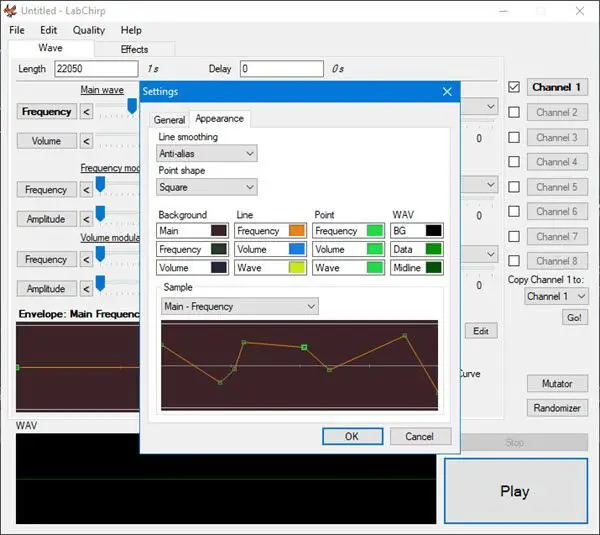Screen dimensions: 600x535
Task: Click the LabChirp app icon in title bar
Action: pyautogui.click(x=10, y=10)
